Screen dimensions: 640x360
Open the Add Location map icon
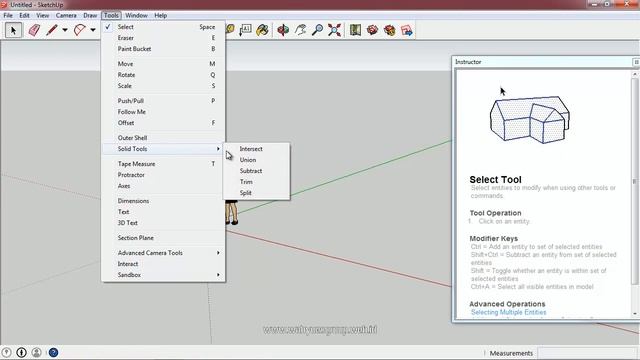coord(355,30)
